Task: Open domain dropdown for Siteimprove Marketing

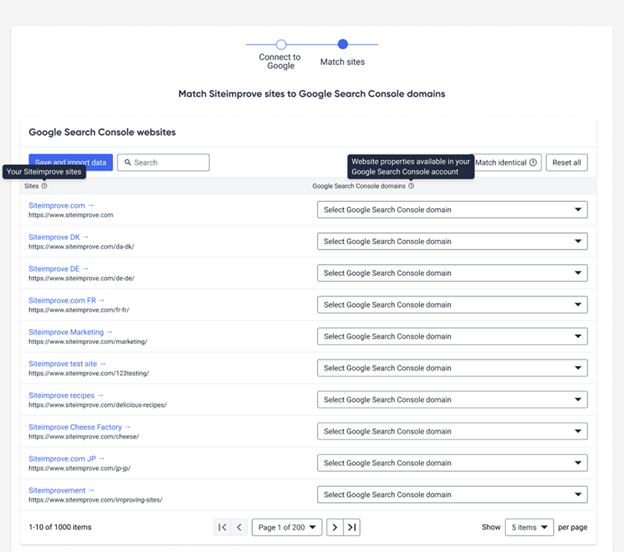Action: pyautogui.click(x=452, y=336)
